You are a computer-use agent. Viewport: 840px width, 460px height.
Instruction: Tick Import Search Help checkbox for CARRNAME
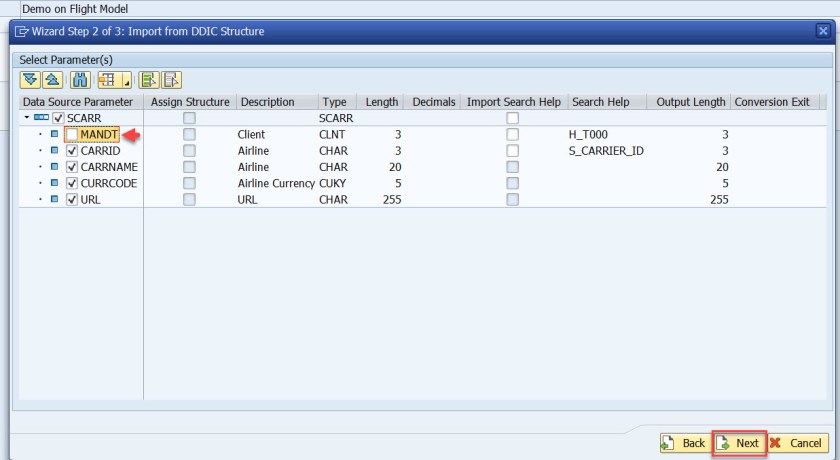tap(513, 167)
